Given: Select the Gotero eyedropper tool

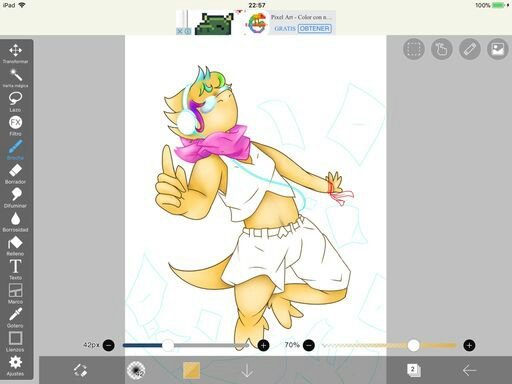Looking at the screenshot, I should click(x=15, y=317).
